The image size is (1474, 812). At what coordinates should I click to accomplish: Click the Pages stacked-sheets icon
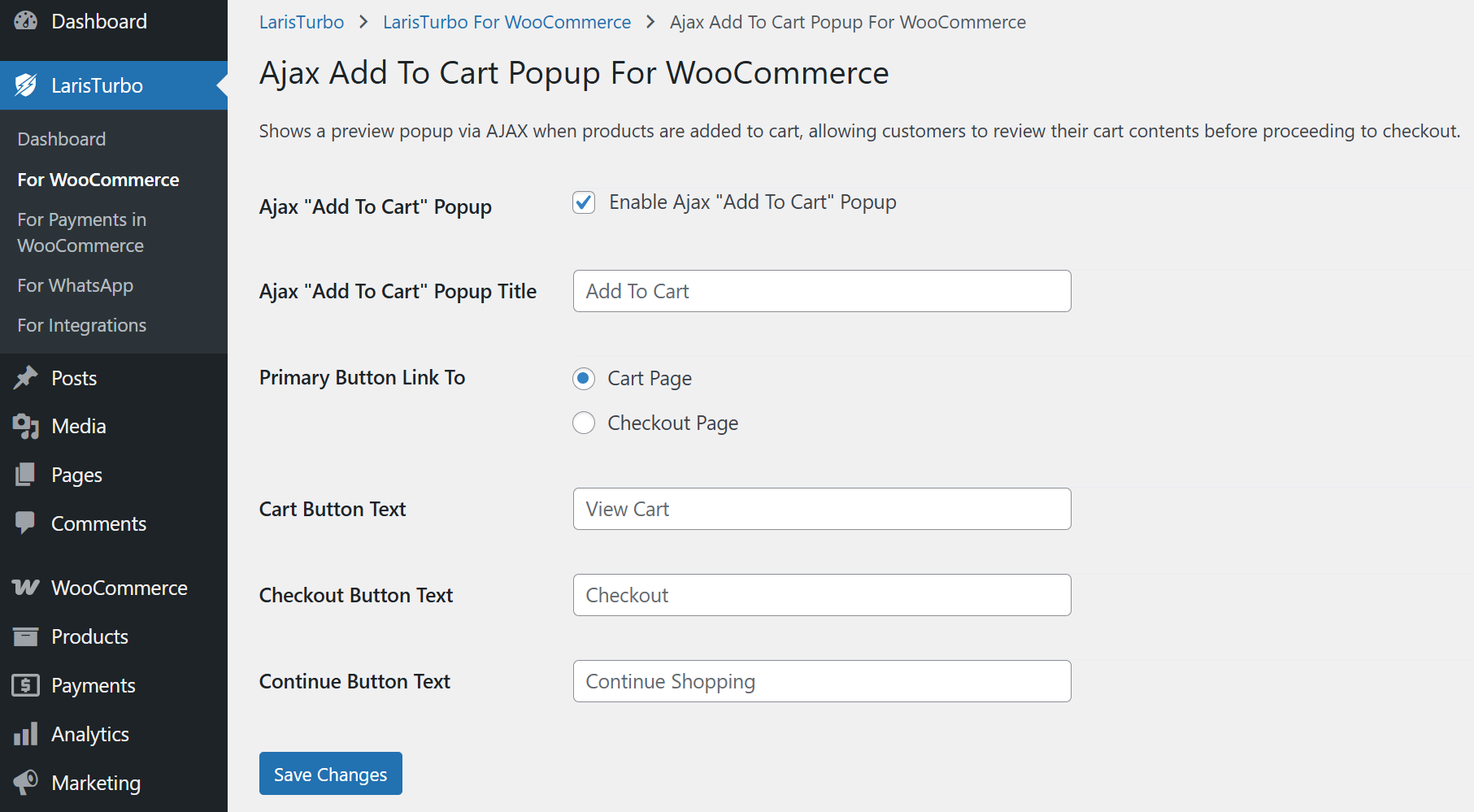coord(26,475)
